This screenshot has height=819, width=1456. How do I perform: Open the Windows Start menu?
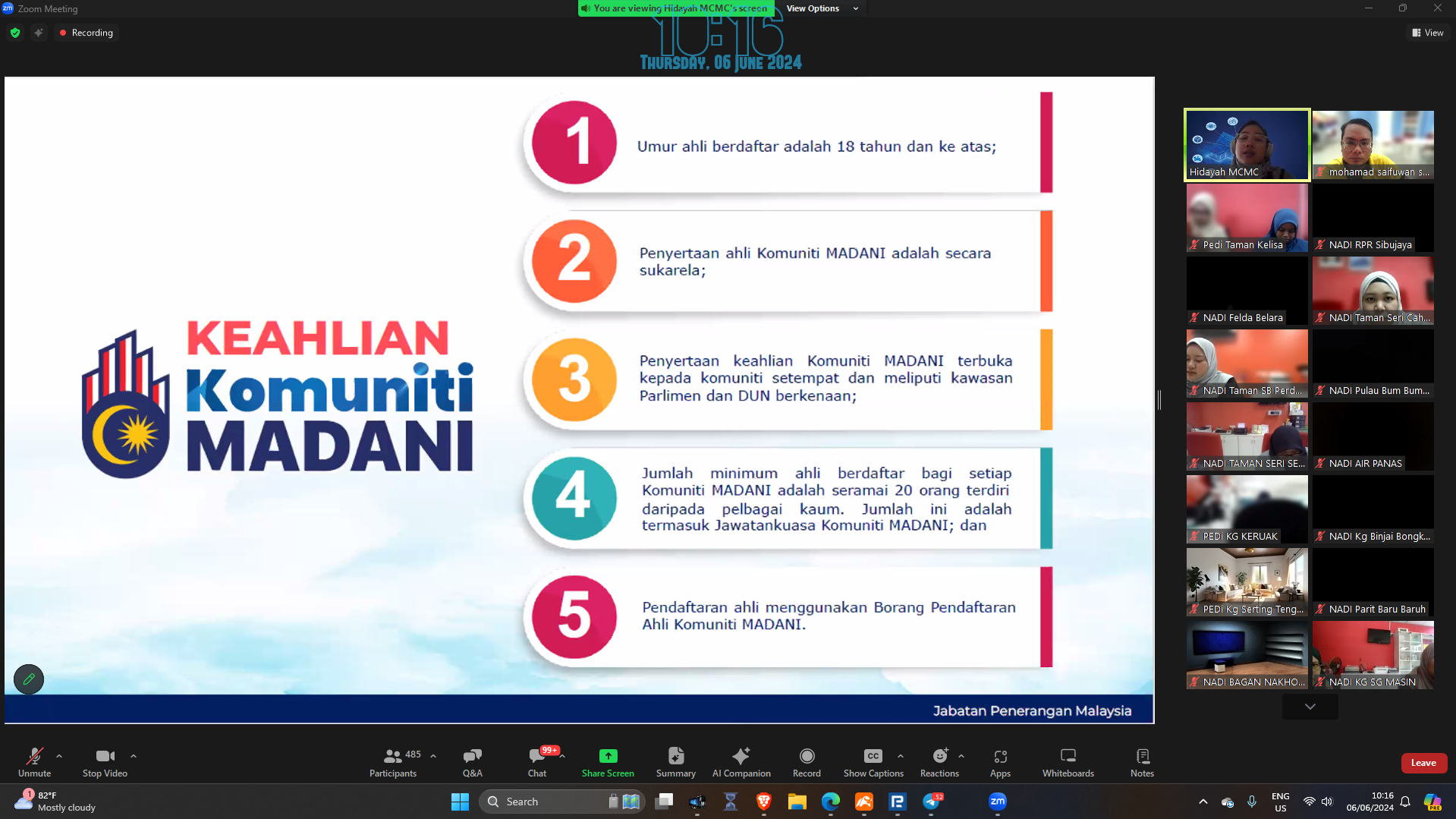[460, 802]
